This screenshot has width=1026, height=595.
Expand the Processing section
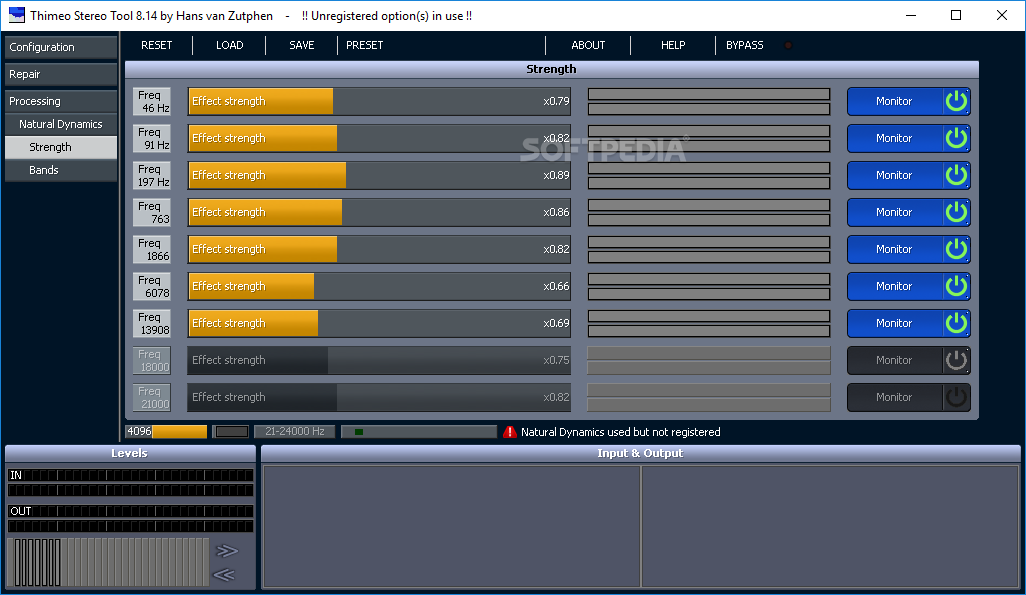pyautogui.click(x=61, y=101)
